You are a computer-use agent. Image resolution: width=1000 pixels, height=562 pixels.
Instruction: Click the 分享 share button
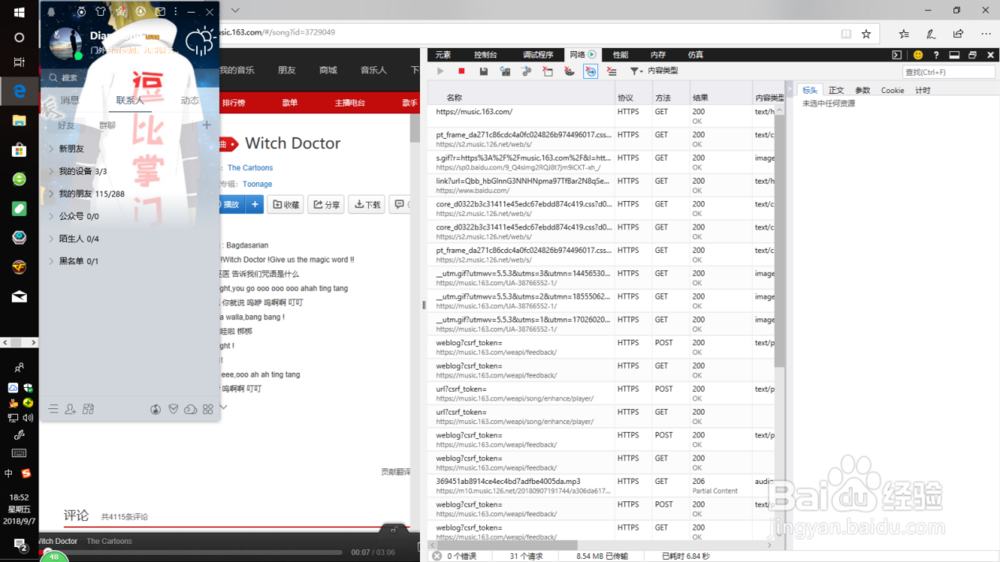click(326, 205)
